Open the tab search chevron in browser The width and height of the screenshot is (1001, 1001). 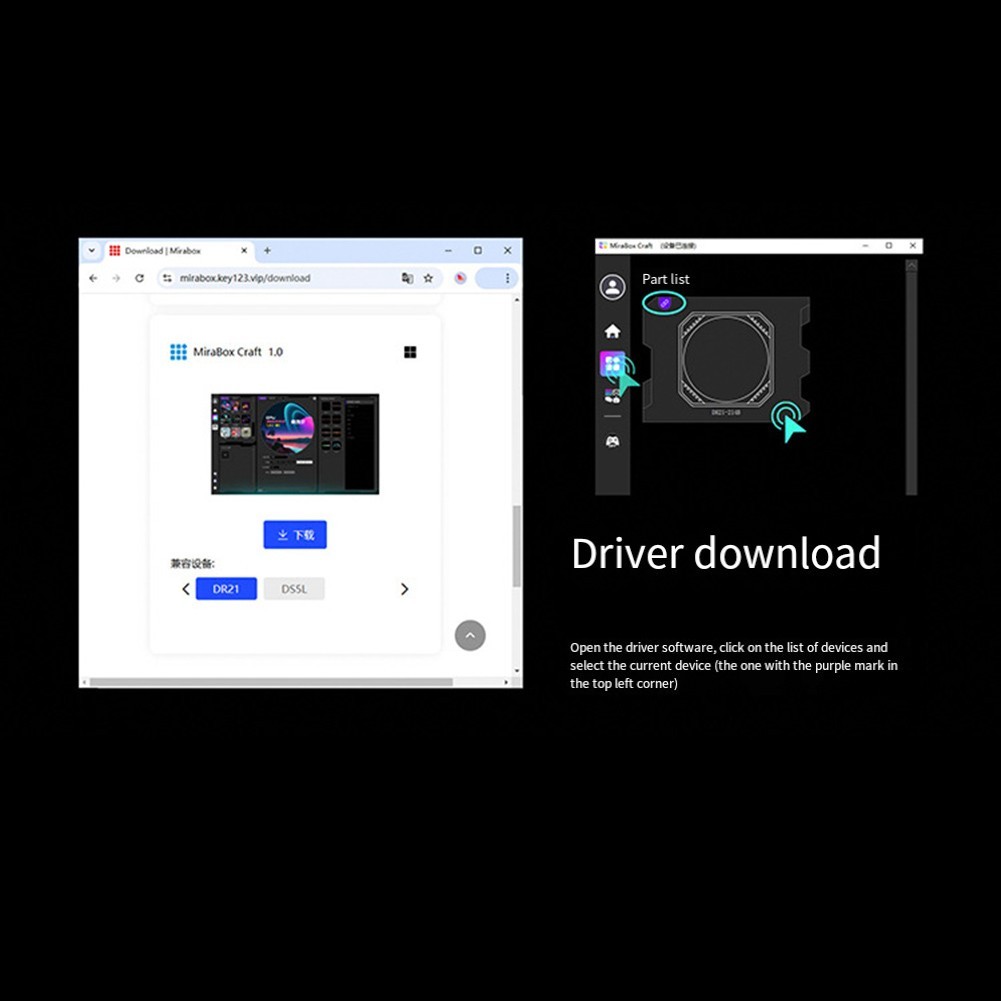pos(91,251)
